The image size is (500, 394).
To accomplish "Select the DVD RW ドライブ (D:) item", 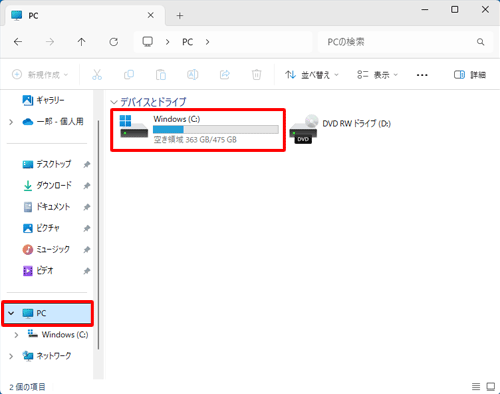I will pyautogui.click(x=340, y=129).
